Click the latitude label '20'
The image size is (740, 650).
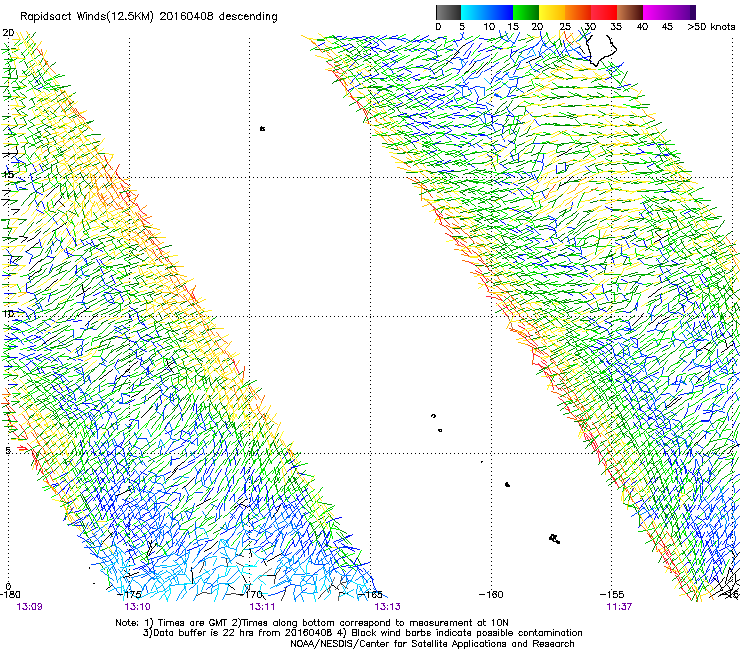8,33
